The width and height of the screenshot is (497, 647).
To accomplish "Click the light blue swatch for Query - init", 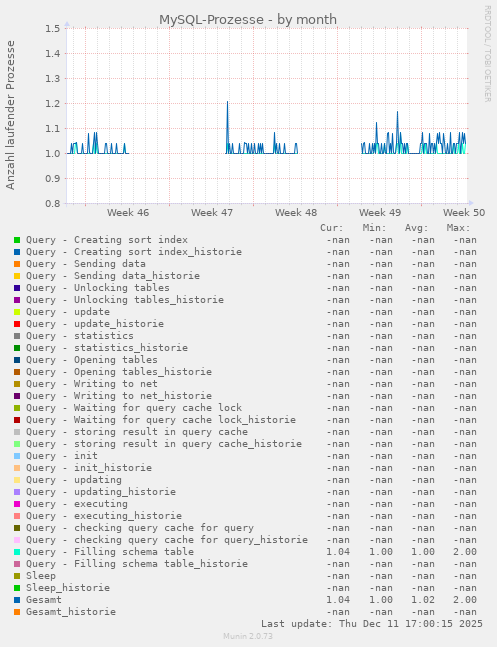I will click(17, 456).
